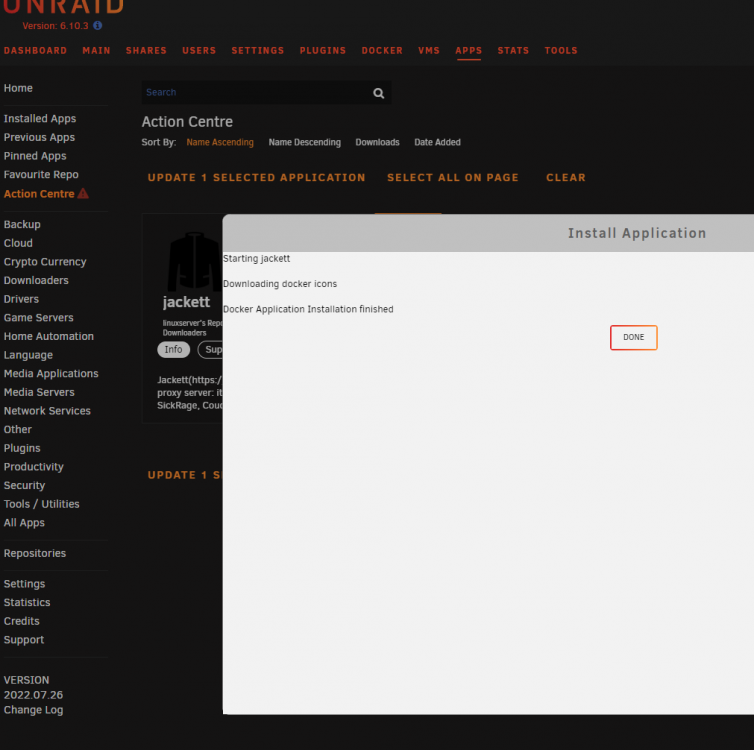
Task: Click the search magnifier icon
Action: [378, 93]
